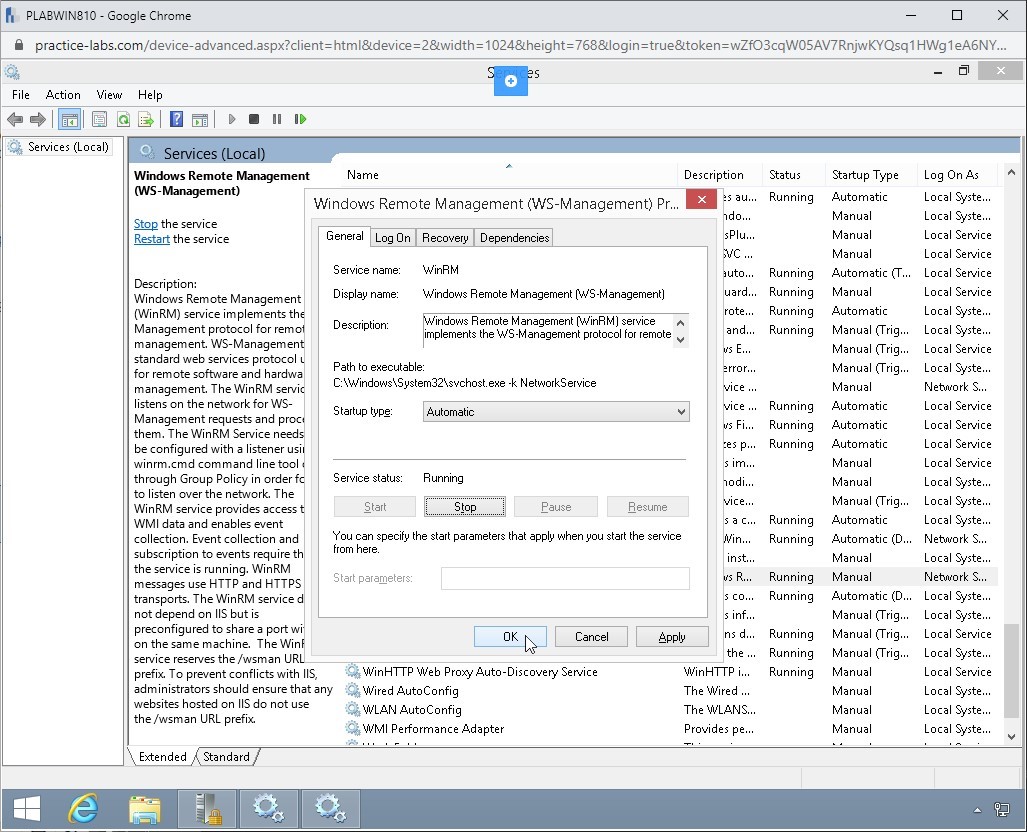Click the blue plus overlay icon at top
The height and width of the screenshot is (832, 1027).
pos(511,81)
